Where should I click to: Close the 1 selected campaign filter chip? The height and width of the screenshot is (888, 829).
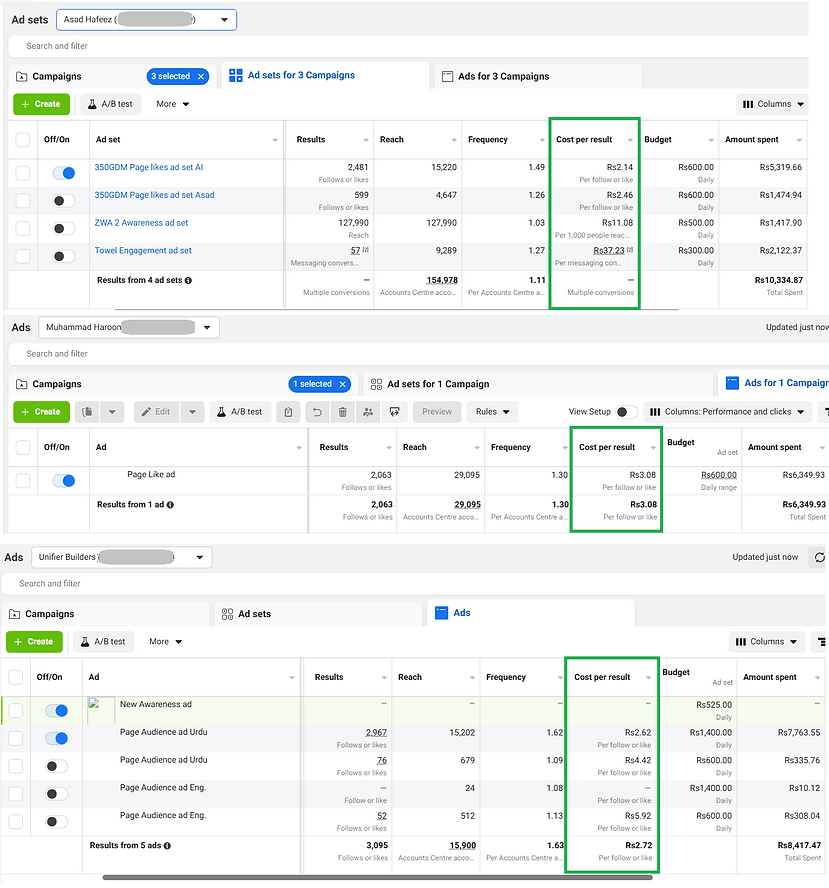tap(343, 384)
